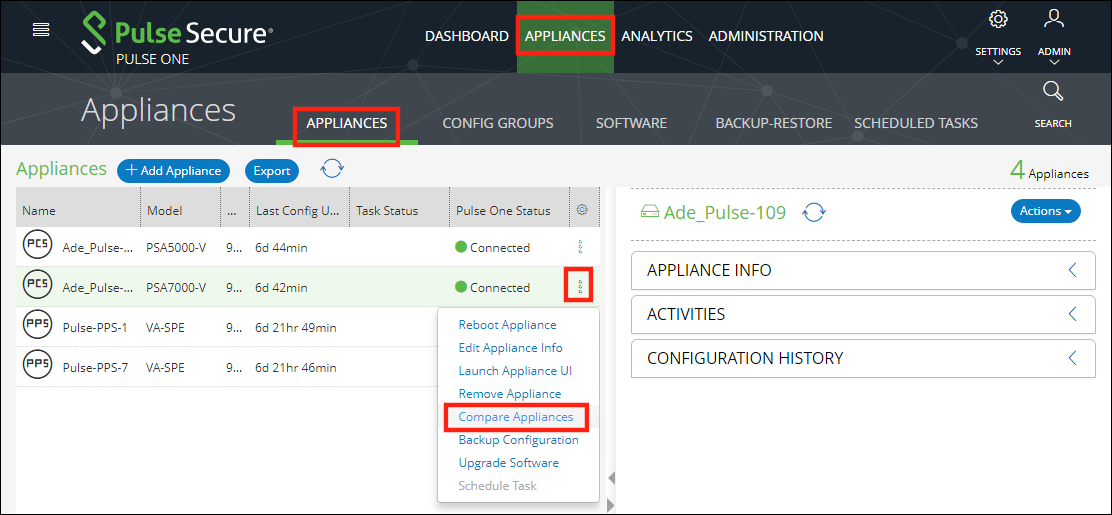The width and height of the screenshot is (1112, 515).
Task: Expand the ACTIVITIES section
Action: [x=863, y=314]
